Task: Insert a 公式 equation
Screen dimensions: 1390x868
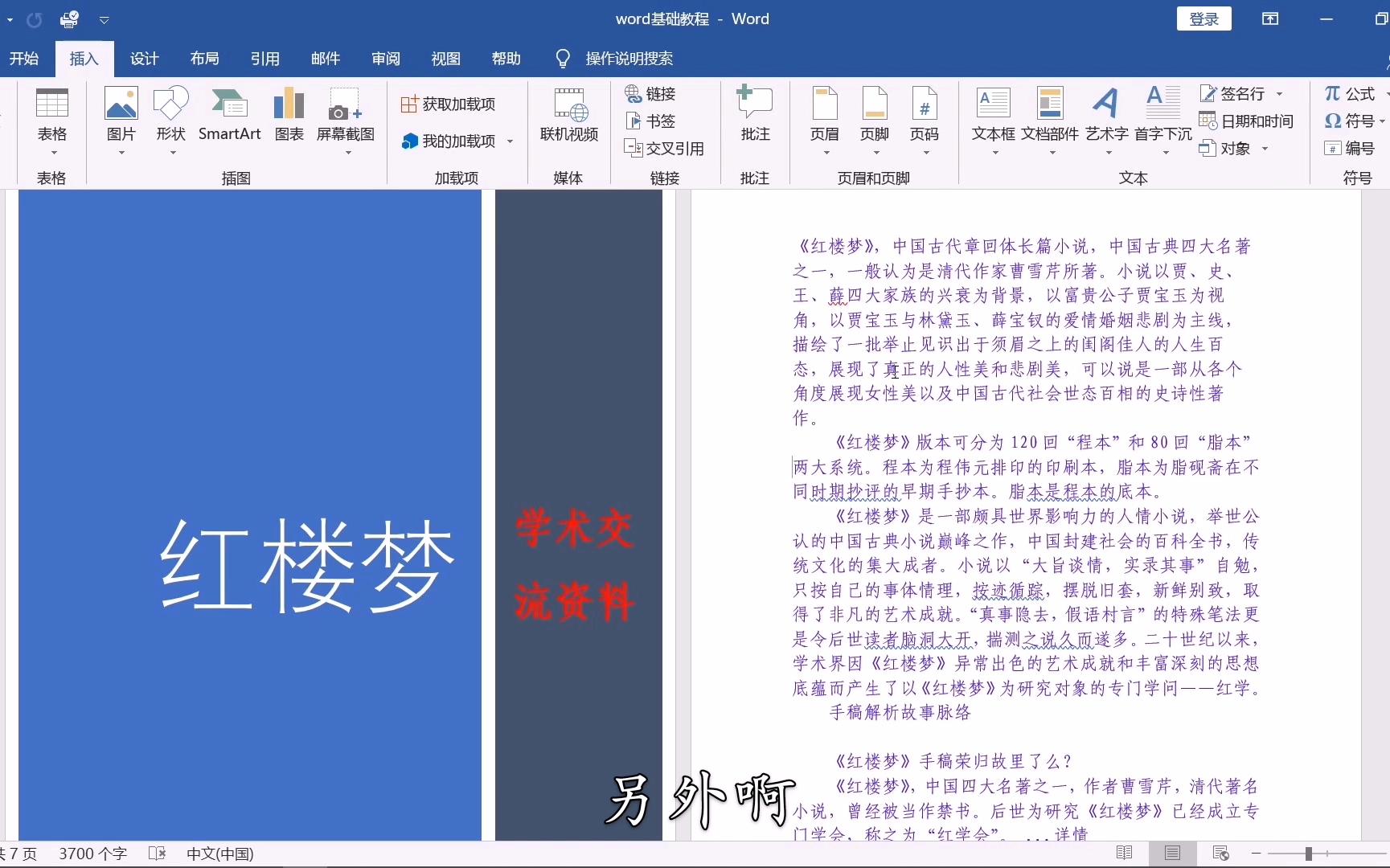Action: click(x=1350, y=94)
